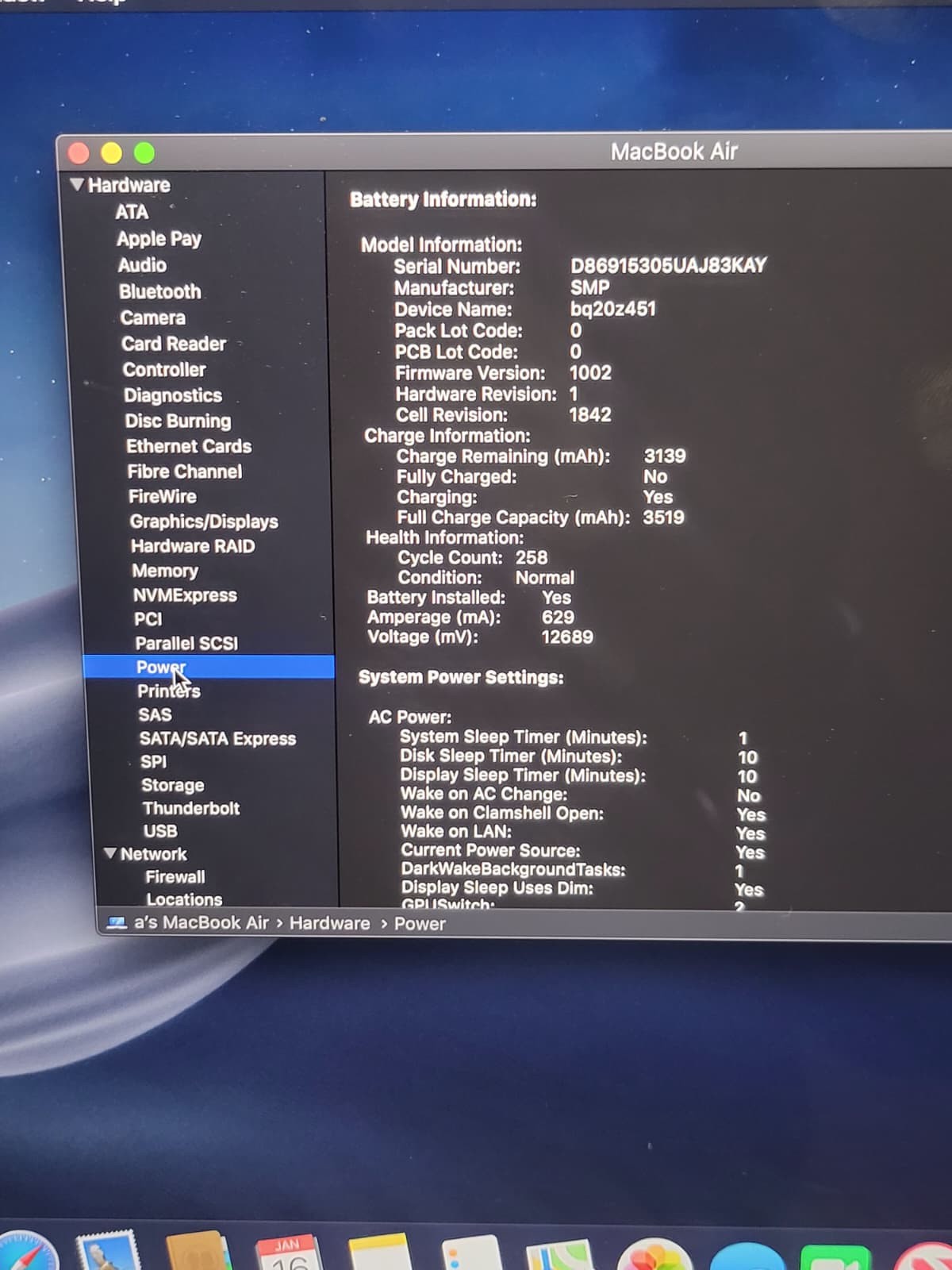
Task: Click the highlighted Power row
Action: point(209,667)
